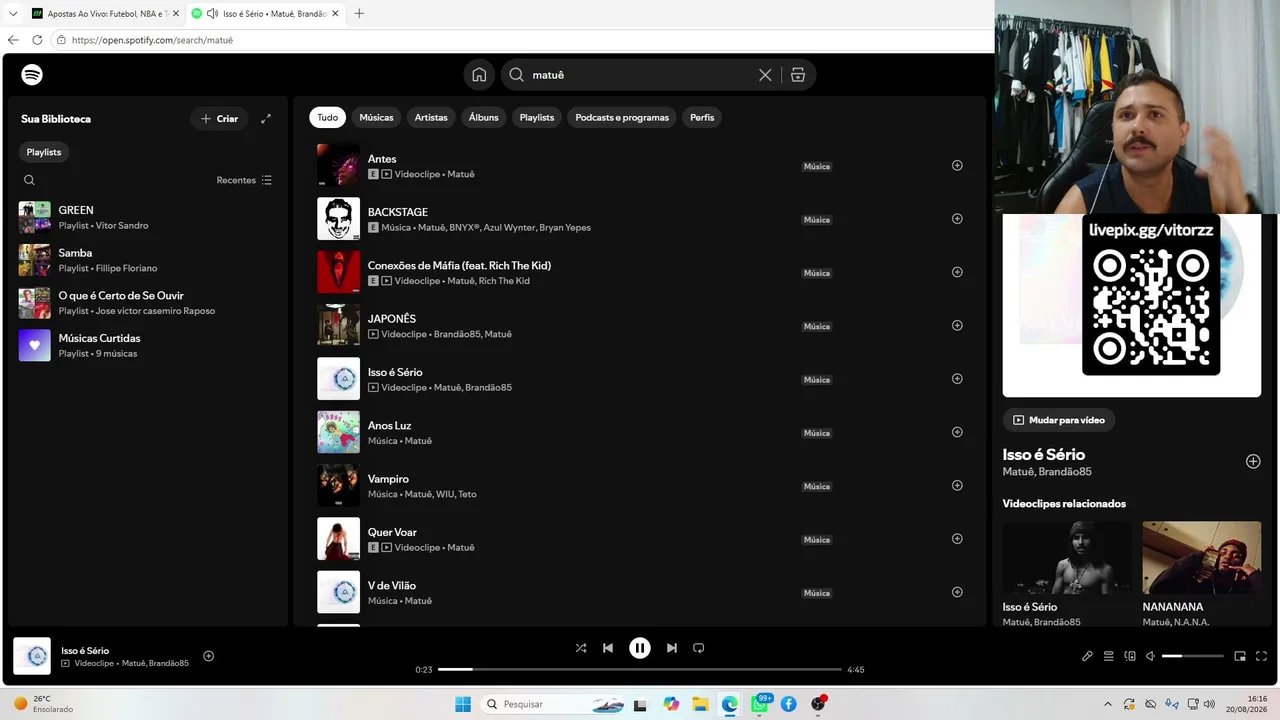This screenshot has width=1280, height=720.
Task: Open the GREEN playlist
Action: pos(147,217)
